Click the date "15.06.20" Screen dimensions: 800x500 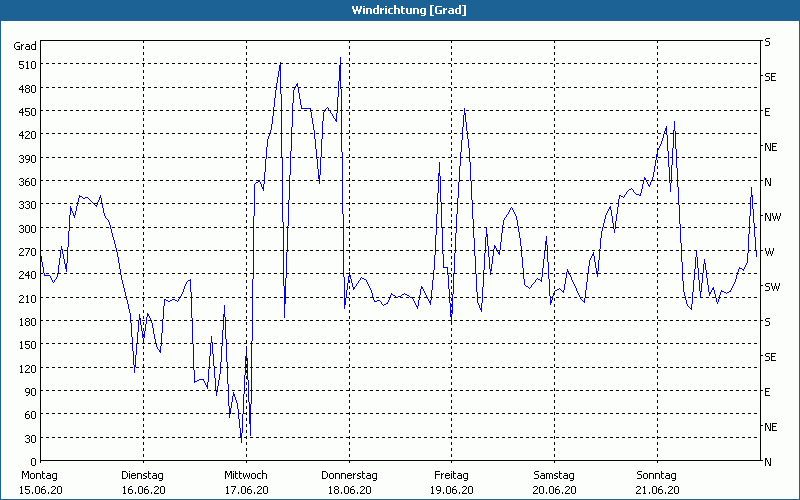(41, 490)
